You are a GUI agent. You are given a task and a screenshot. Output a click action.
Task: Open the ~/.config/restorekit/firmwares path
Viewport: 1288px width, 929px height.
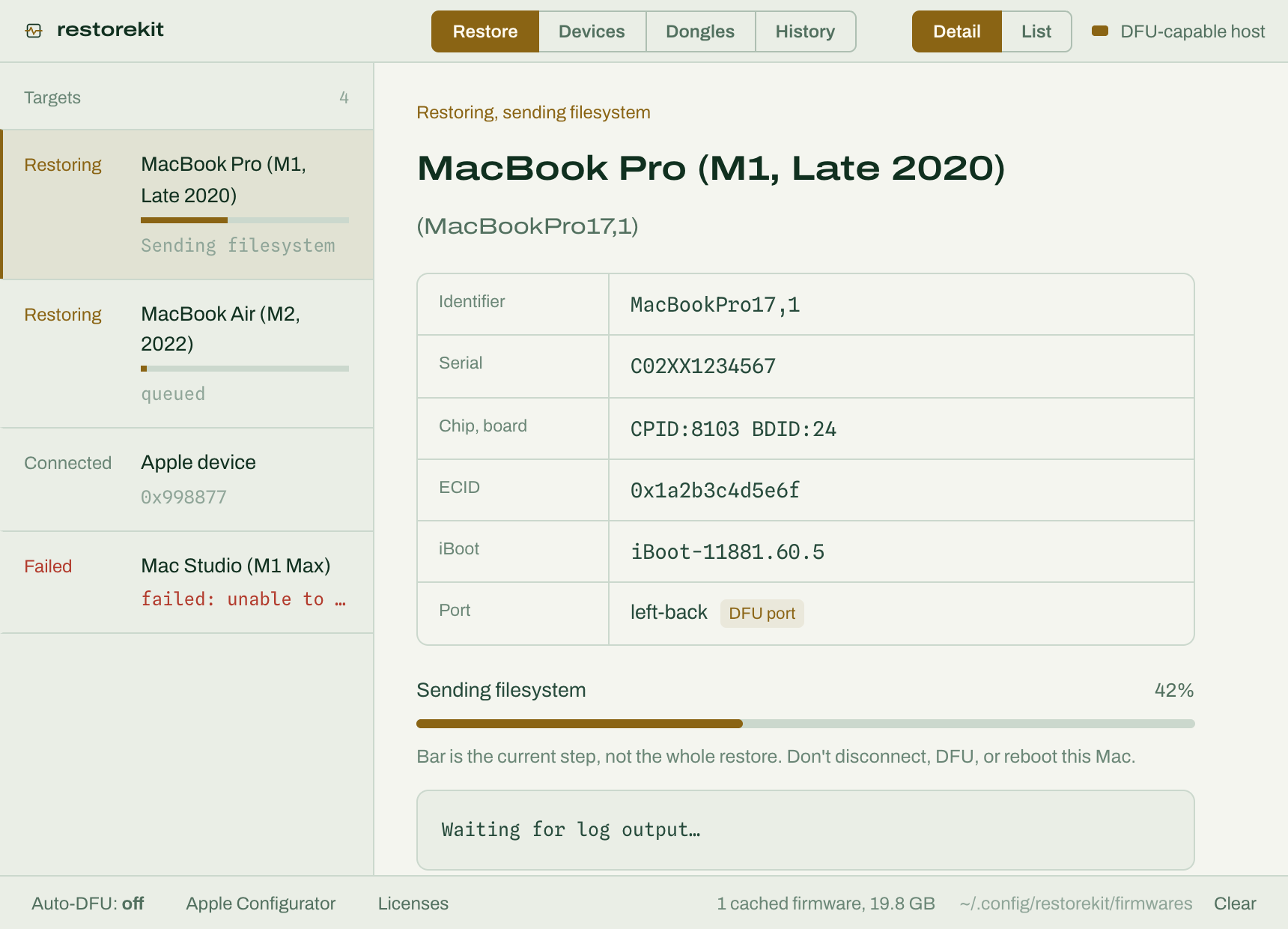(1076, 904)
